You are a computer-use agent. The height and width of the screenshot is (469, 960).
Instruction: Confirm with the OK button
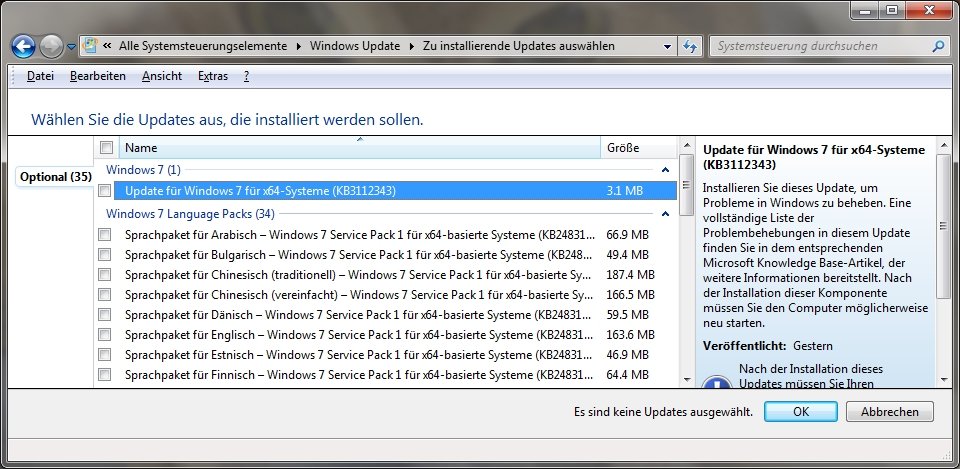pos(801,412)
